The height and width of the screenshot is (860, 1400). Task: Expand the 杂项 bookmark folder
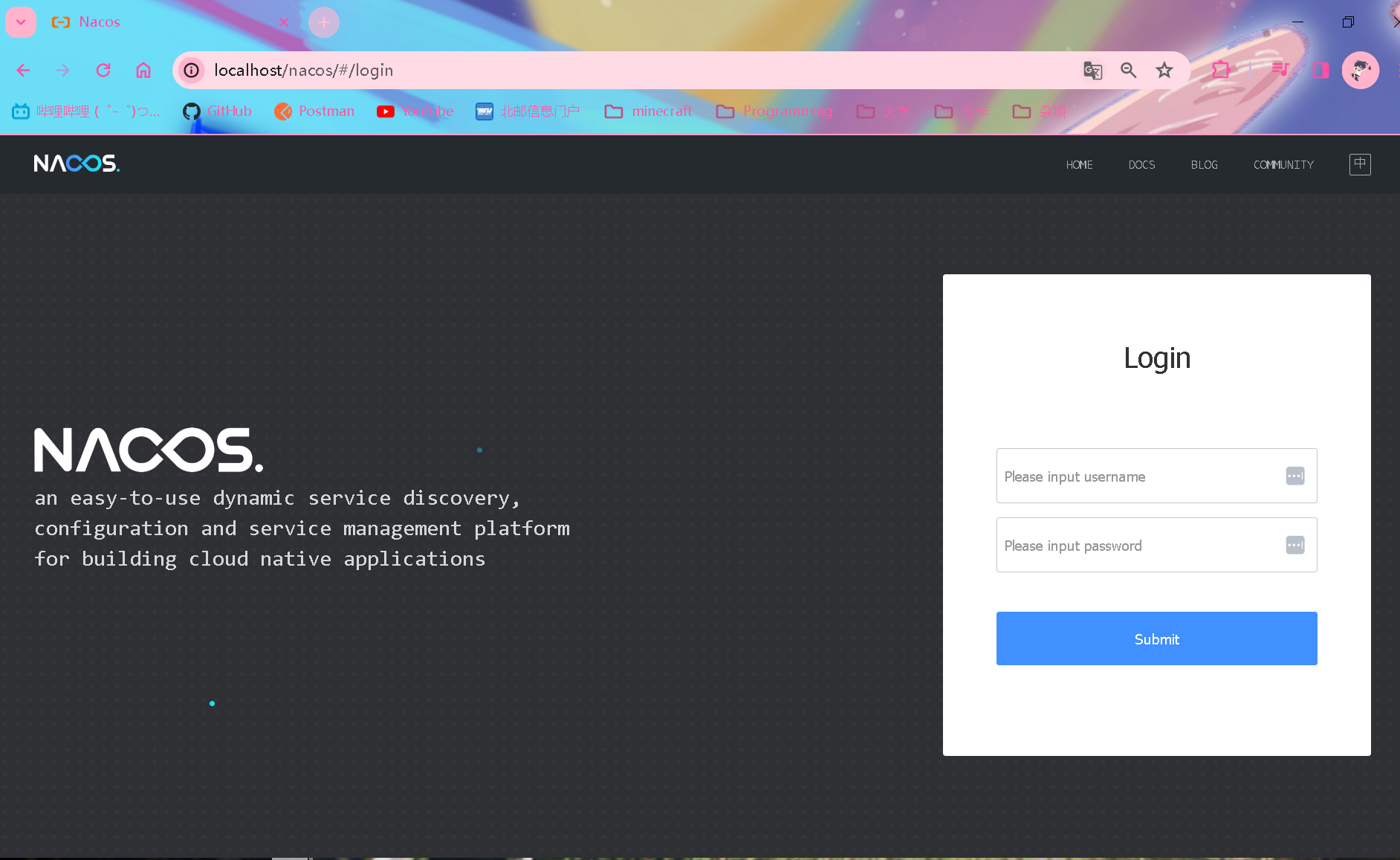pyautogui.click(x=1040, y=111)
